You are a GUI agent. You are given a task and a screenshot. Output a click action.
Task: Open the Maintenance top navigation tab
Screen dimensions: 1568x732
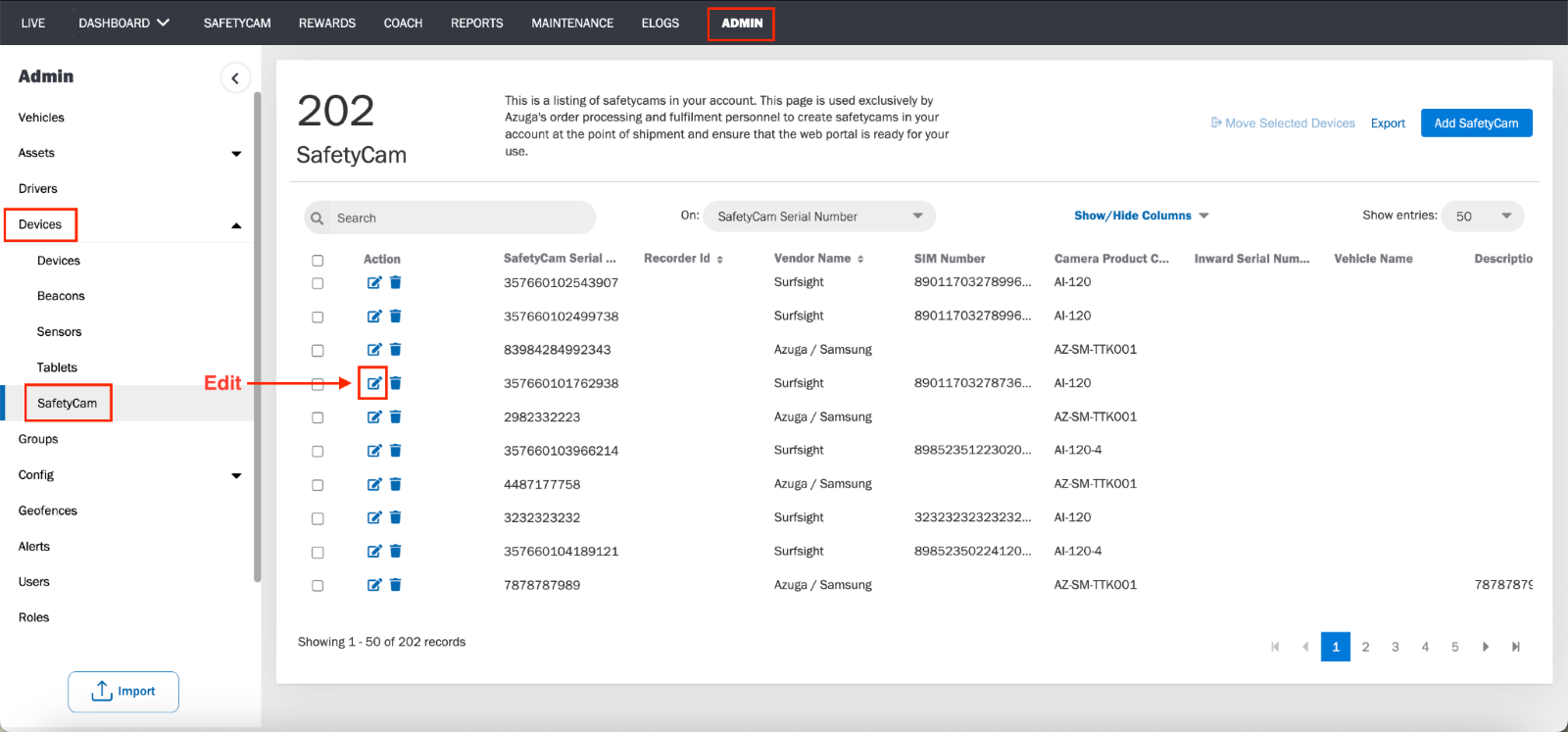(x=572, y=23)
